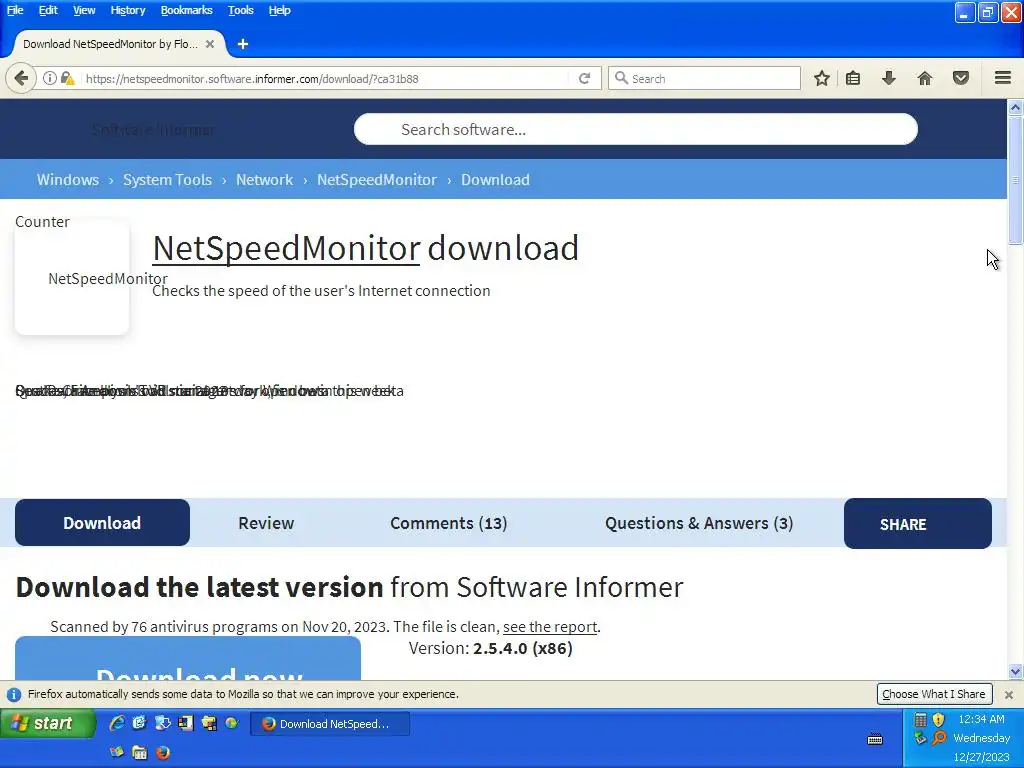
Task: Go to Network in the breadcrumb
Action: (x=264, y=180)
